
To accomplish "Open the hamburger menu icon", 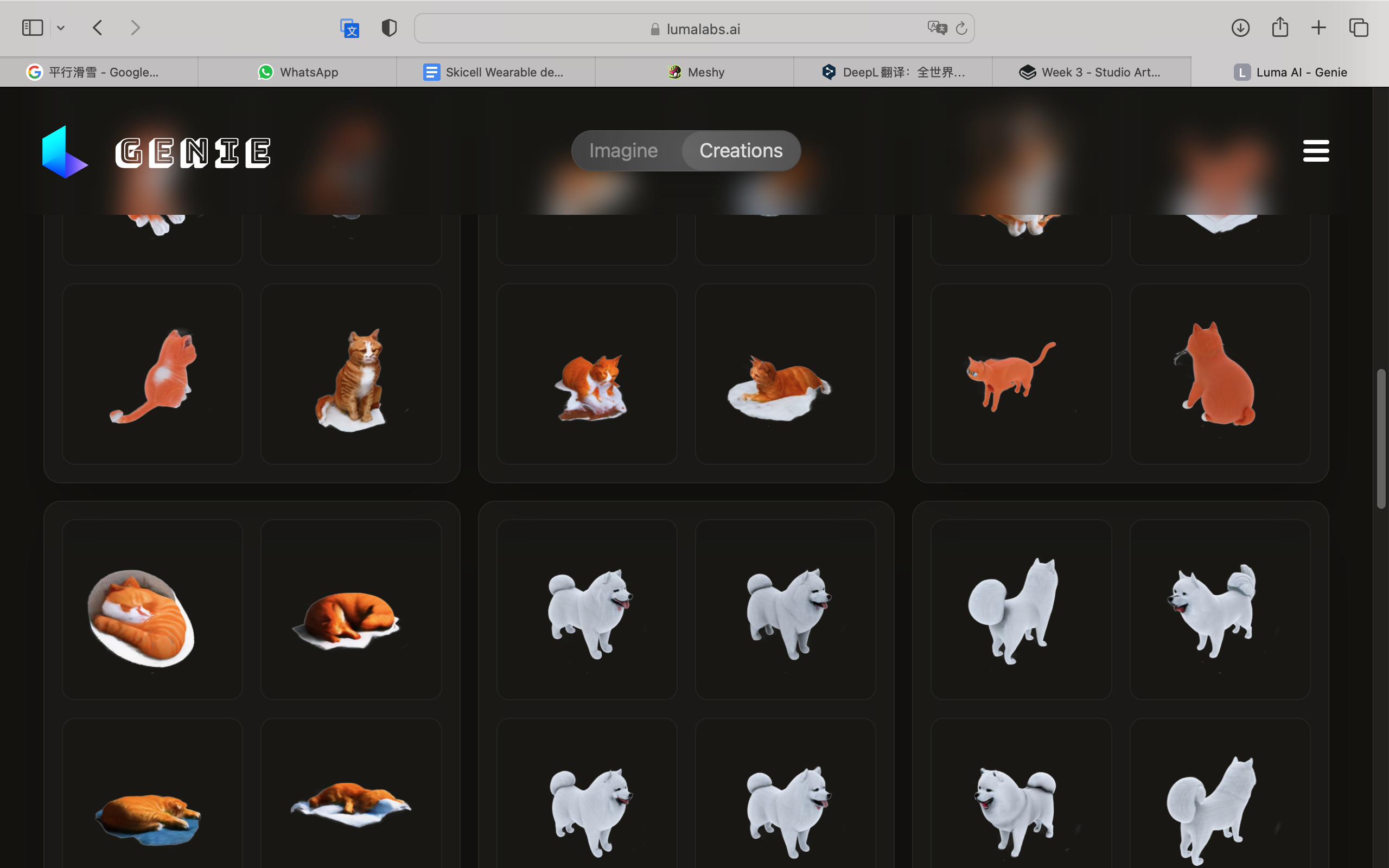I will click(x=1316, y=151).
